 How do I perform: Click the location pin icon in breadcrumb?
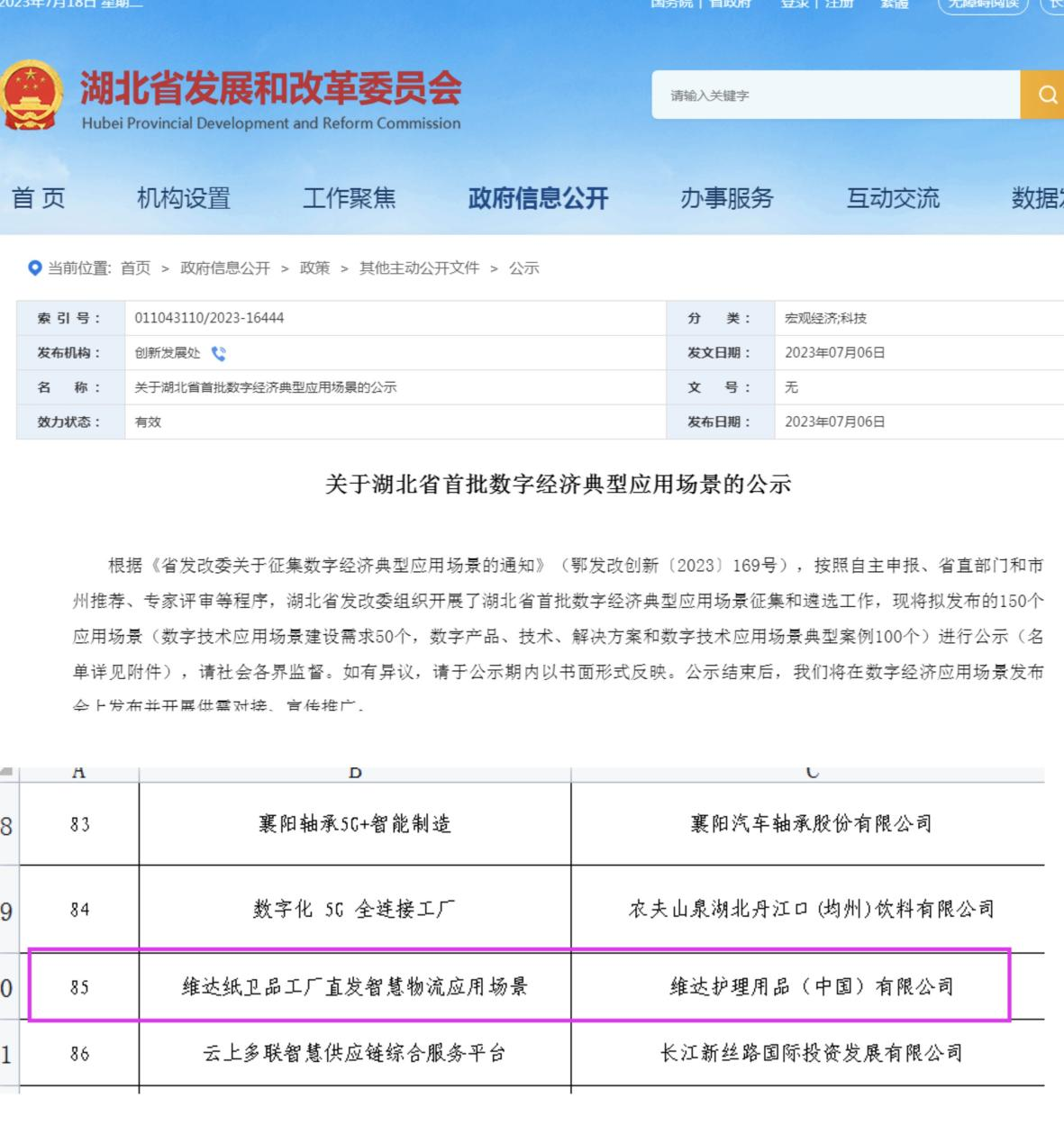point(35,268)
